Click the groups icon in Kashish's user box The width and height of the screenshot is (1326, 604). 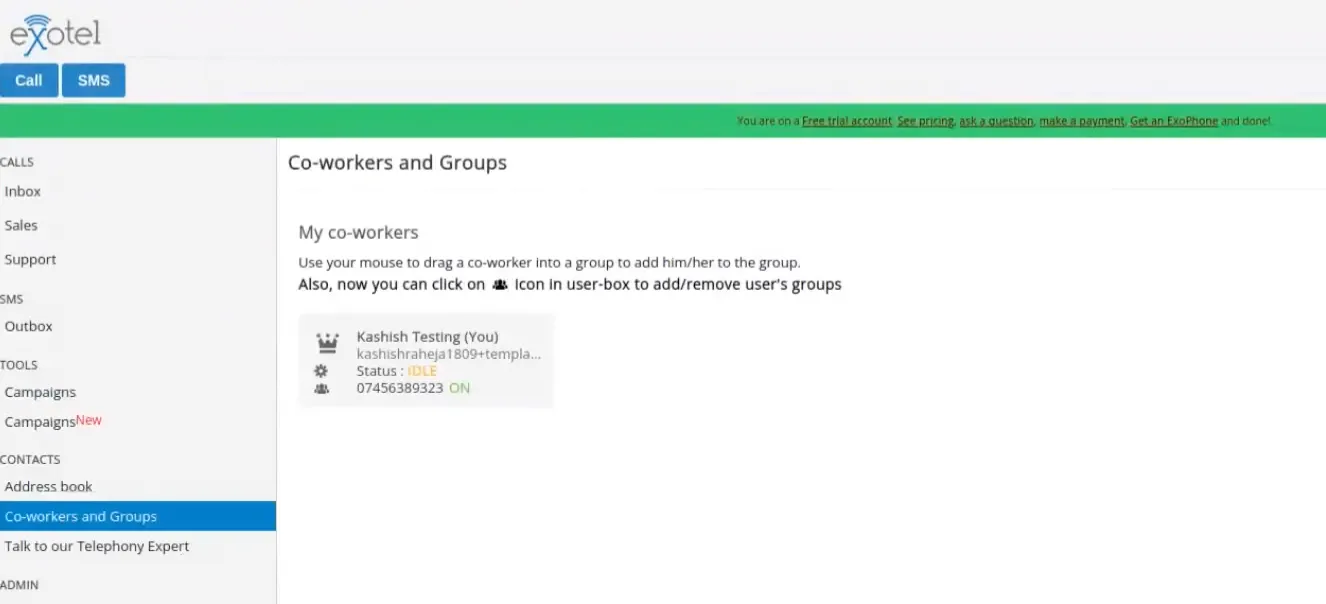321,388
